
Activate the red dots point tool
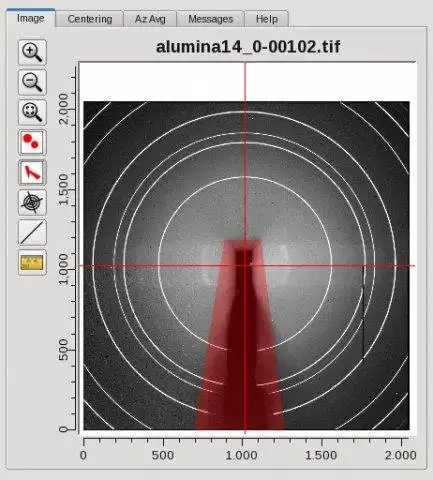[x=32, y=142]
